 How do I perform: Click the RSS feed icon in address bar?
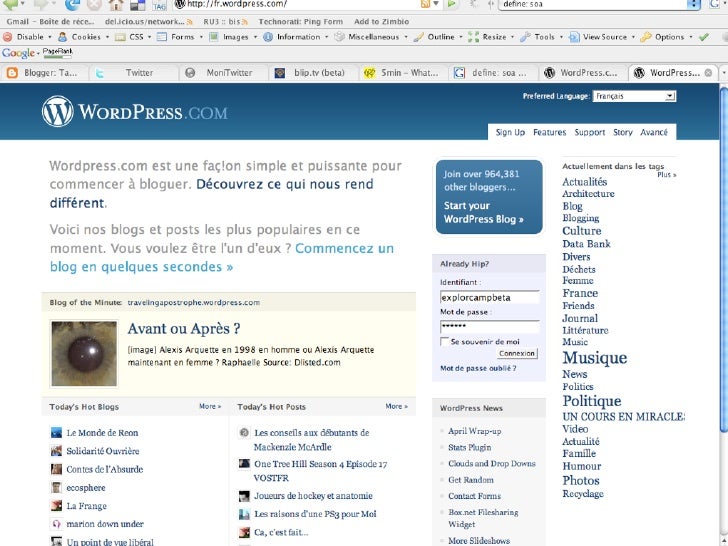tap(425, 4)
